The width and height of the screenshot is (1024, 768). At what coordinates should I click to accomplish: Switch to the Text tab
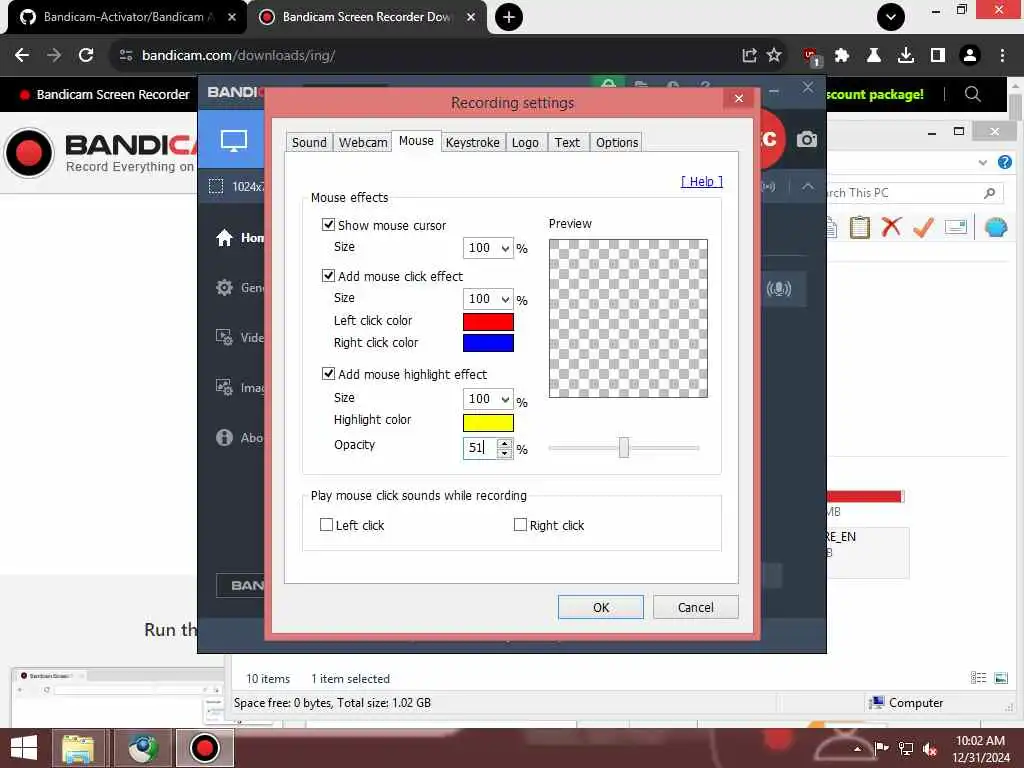point(567,142)
